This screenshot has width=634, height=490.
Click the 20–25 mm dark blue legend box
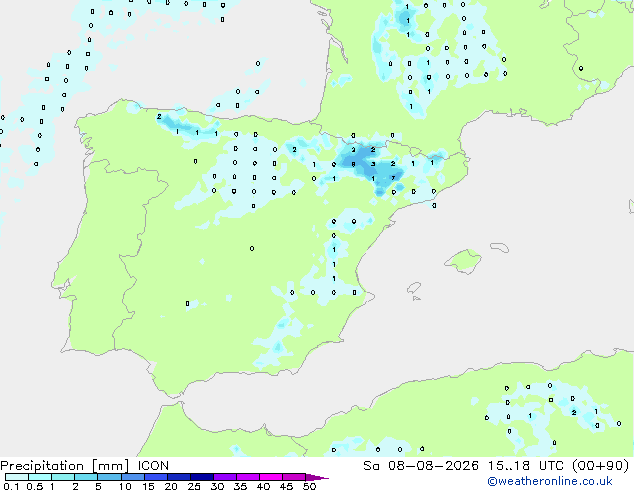pos(179,477)
